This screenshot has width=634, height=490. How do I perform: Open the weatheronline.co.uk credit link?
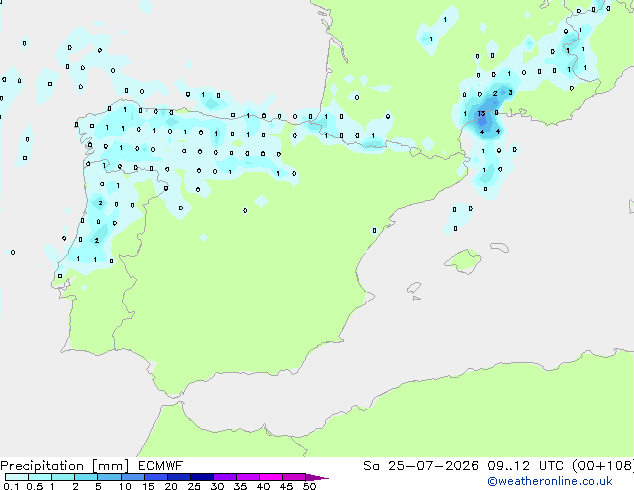549,482
